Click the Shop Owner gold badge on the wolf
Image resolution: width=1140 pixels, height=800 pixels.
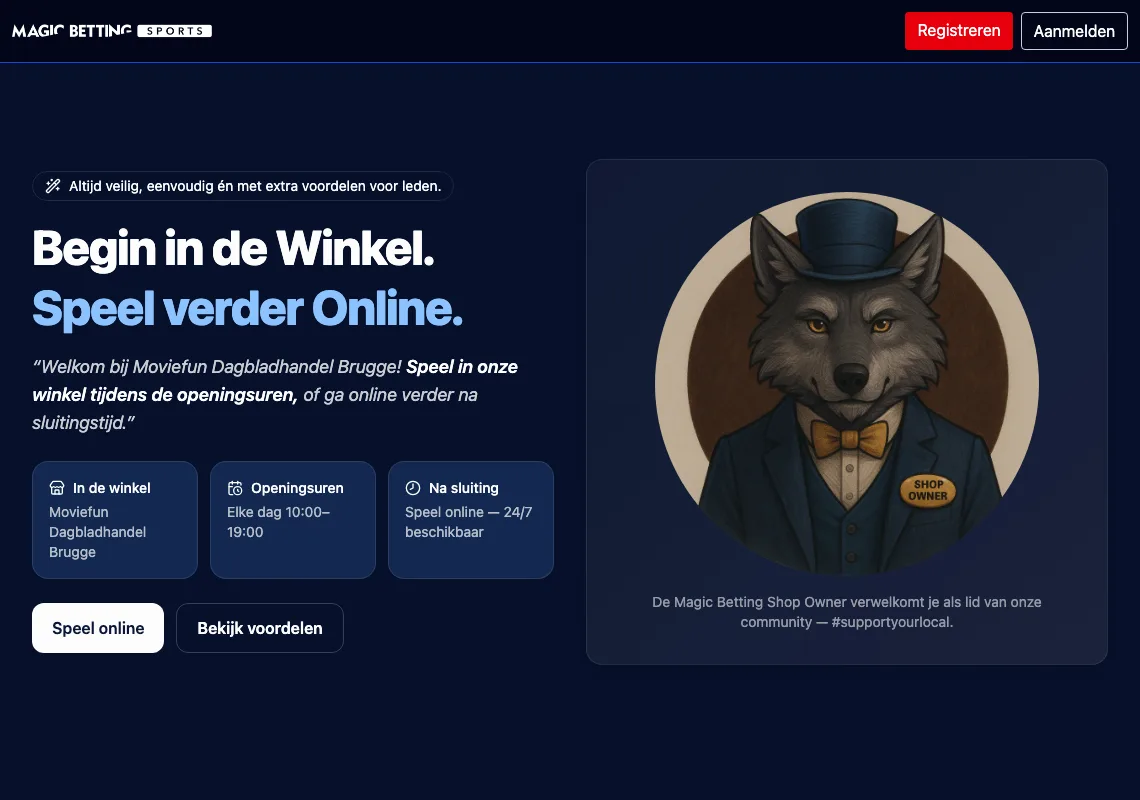928,490
